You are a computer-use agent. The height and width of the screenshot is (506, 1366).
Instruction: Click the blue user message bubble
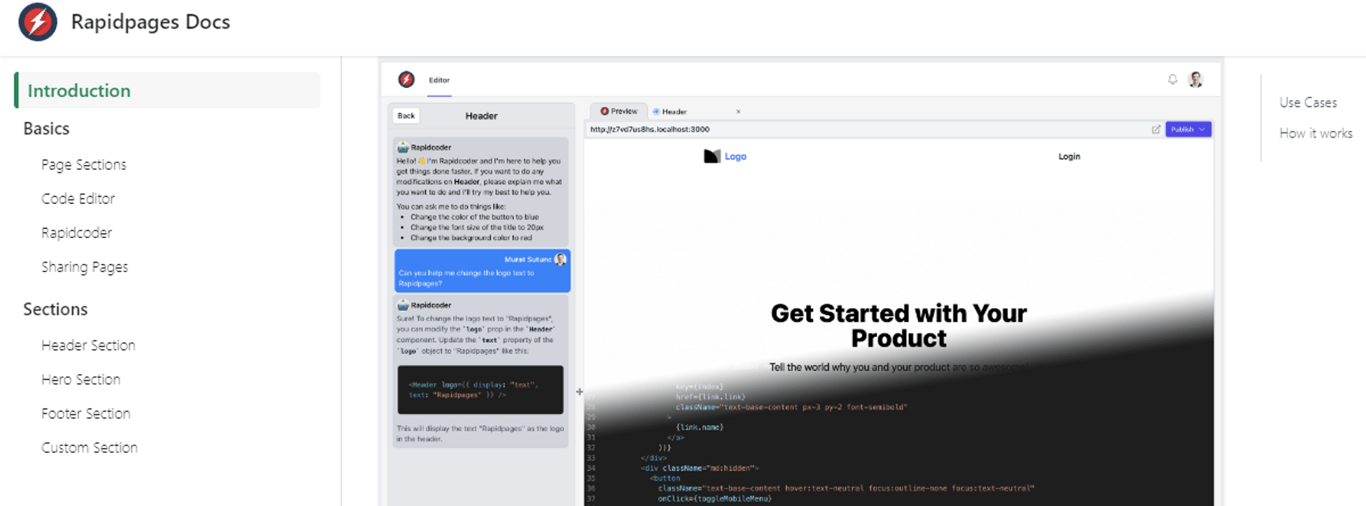(482, 271)
